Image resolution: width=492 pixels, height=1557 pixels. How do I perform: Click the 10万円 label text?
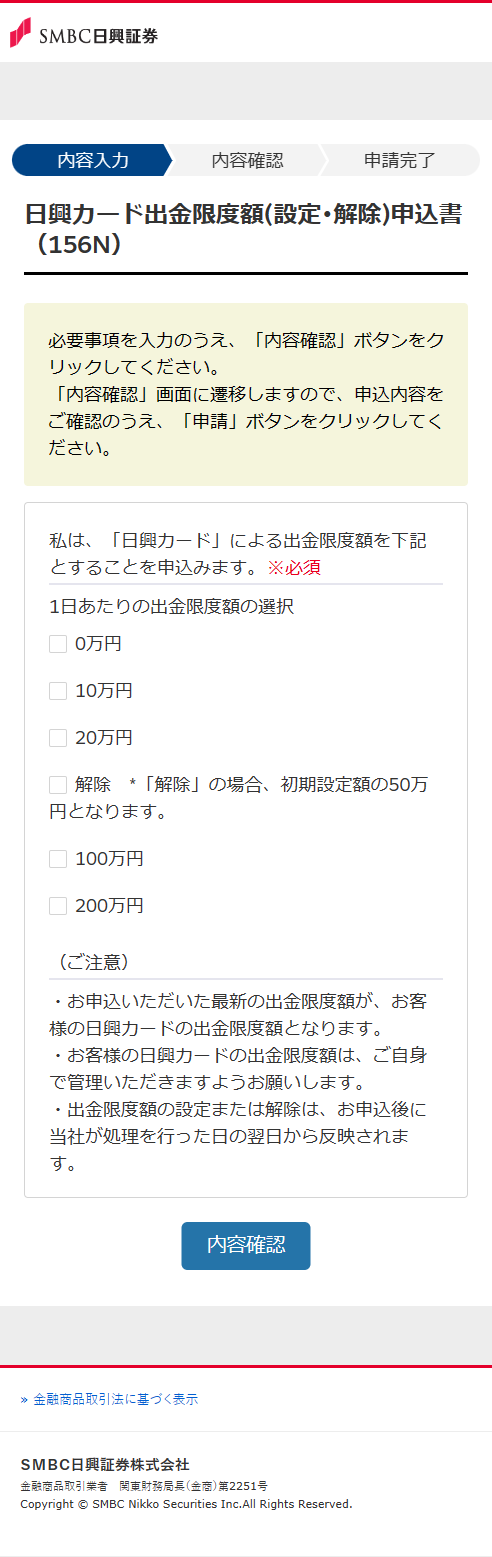point(104,691)
